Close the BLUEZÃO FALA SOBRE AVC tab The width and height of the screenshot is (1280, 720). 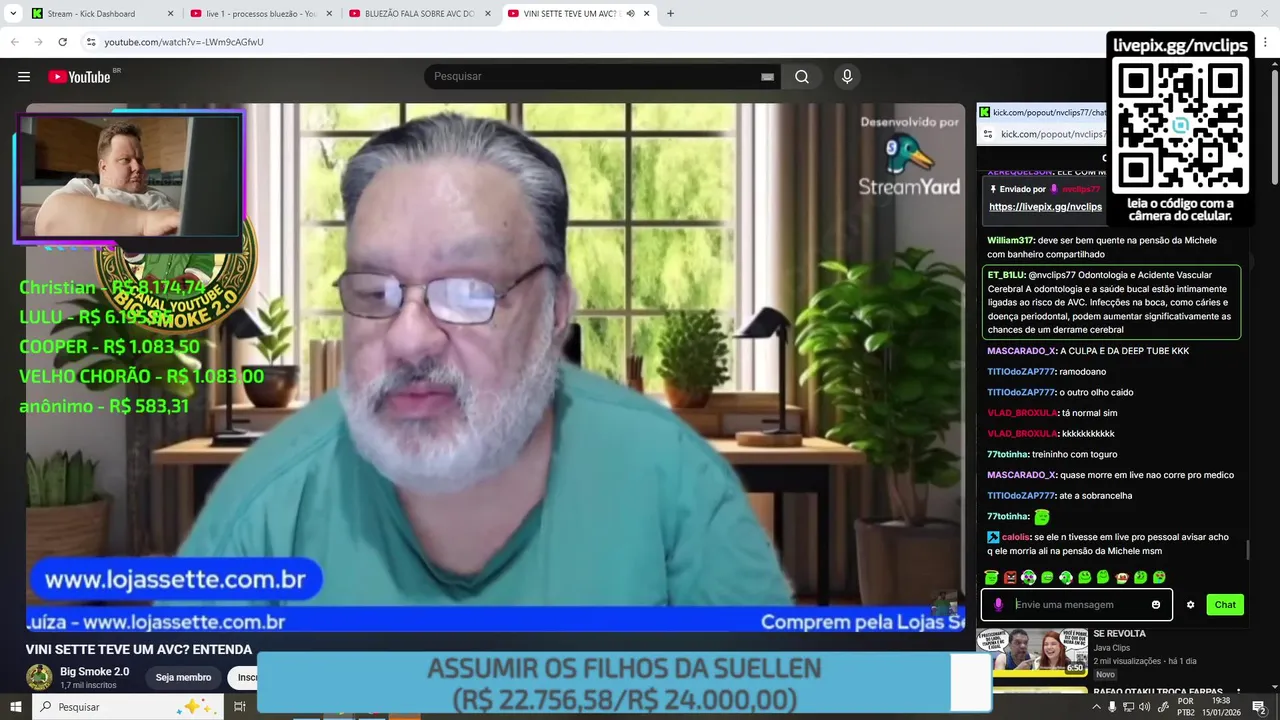pos(486,14)
